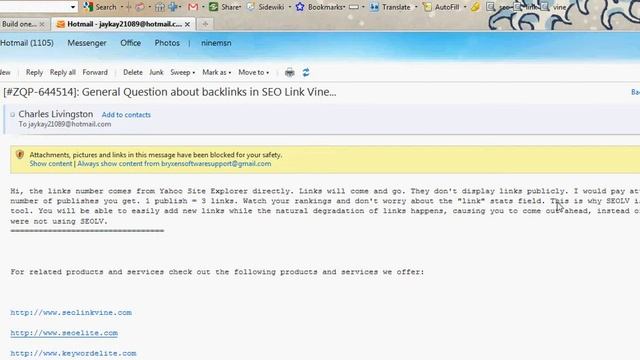
Task: Click the blue plus toolbar icon
Action: pyautogui.click(x=173, y=7)
